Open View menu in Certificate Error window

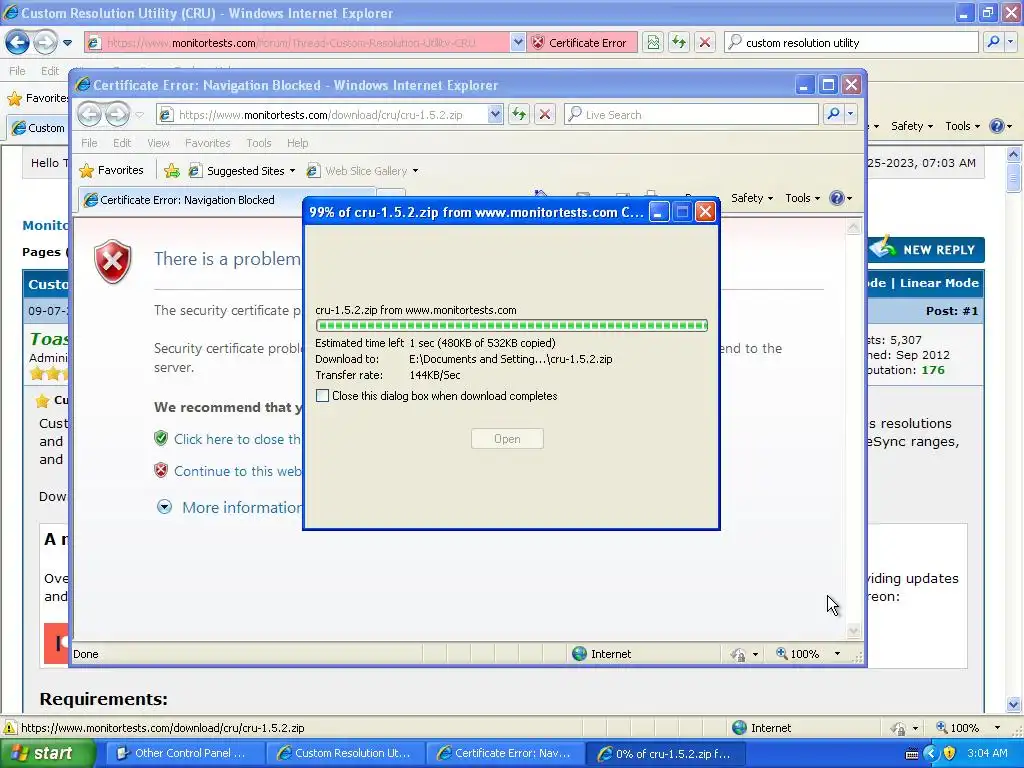pyautogui.click(x=158, y=143)
